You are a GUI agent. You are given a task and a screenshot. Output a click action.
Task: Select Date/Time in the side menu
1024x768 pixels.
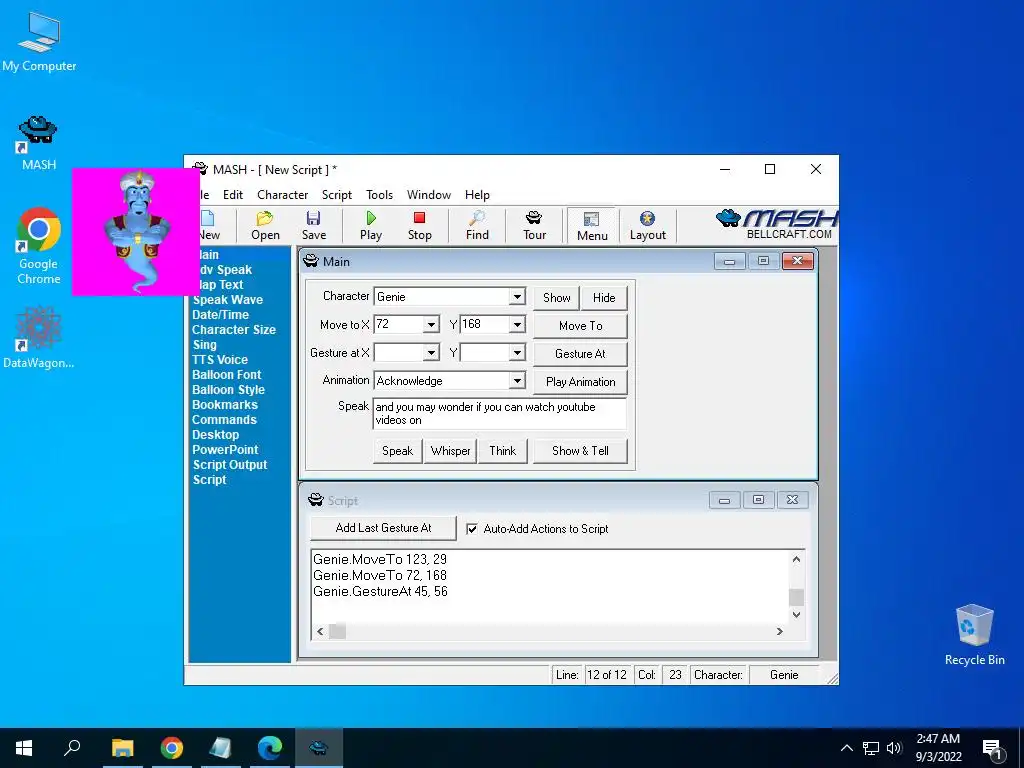(x=220, y=315)
